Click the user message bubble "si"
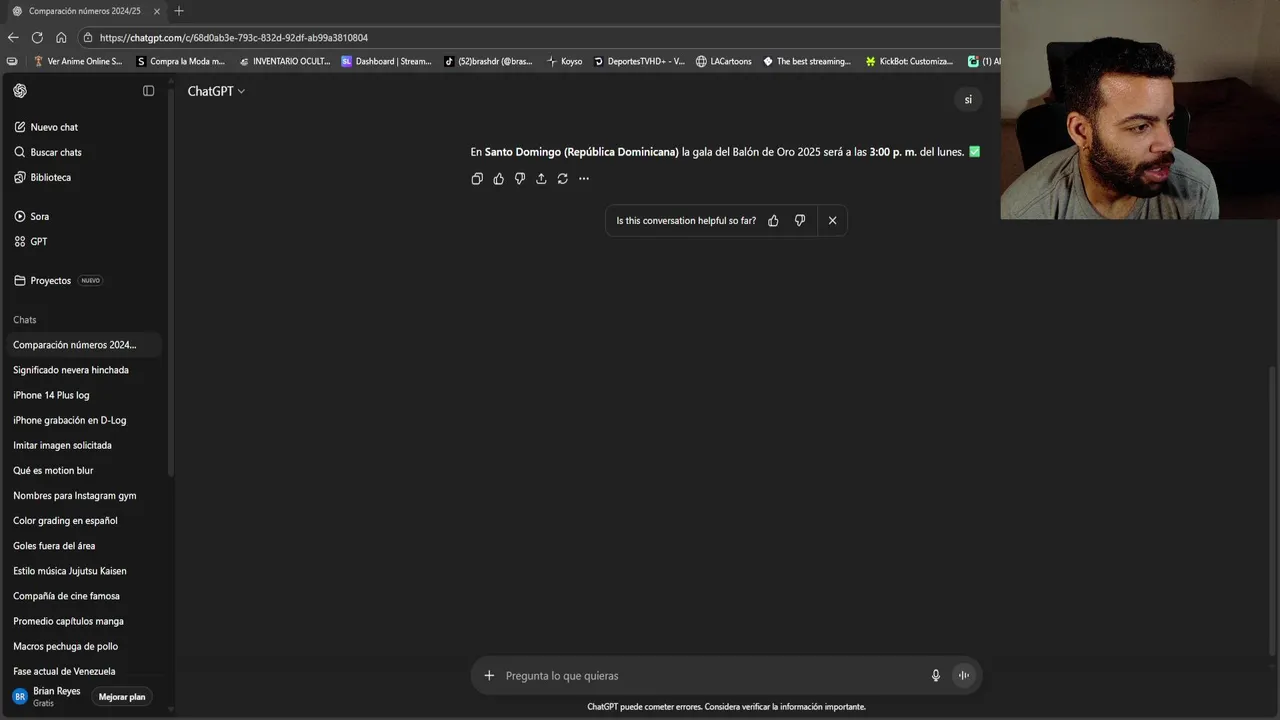The width and height of the screenshot is (1280, 720). coord(968,100)
